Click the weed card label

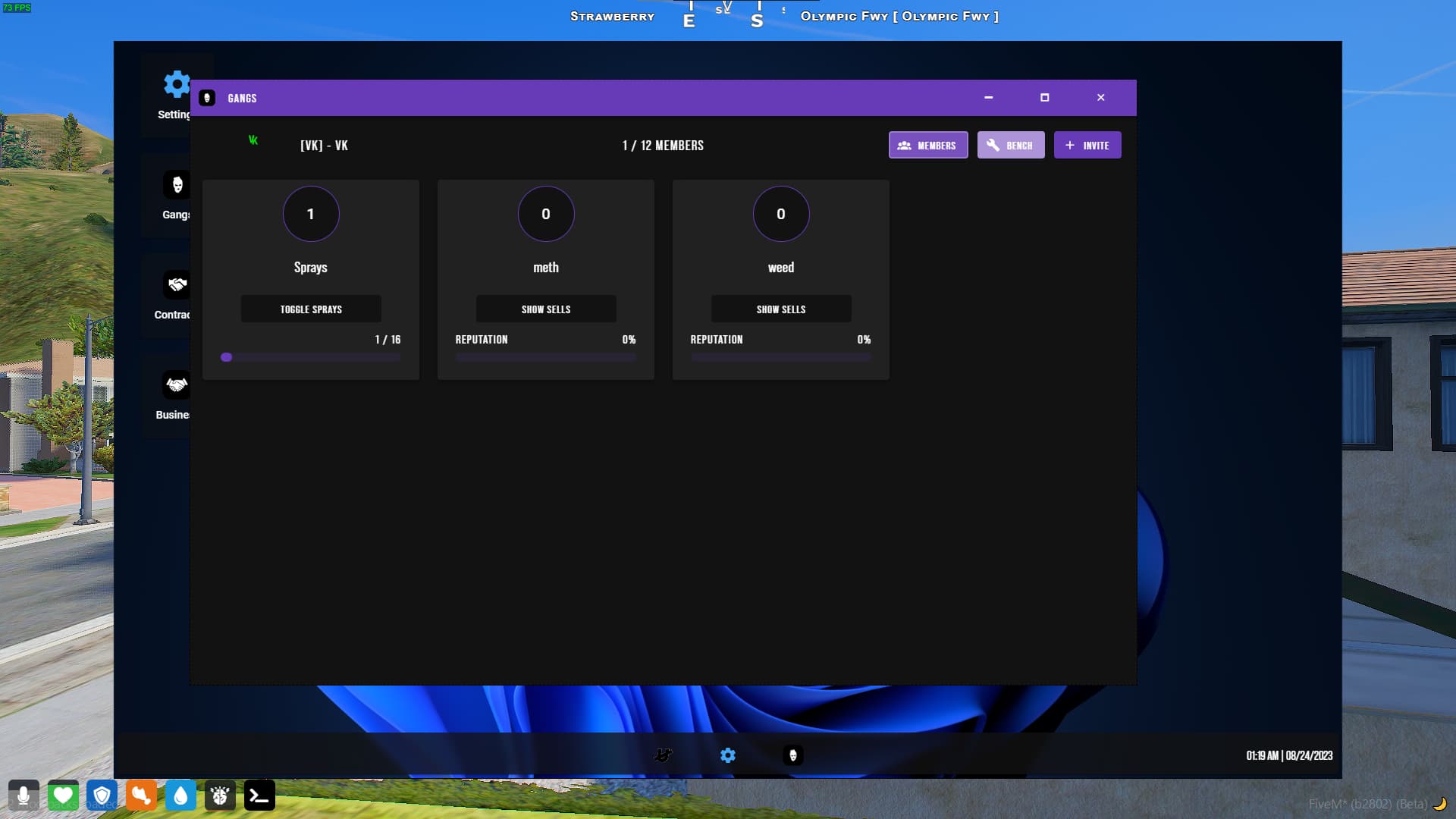tap(781, 268)
